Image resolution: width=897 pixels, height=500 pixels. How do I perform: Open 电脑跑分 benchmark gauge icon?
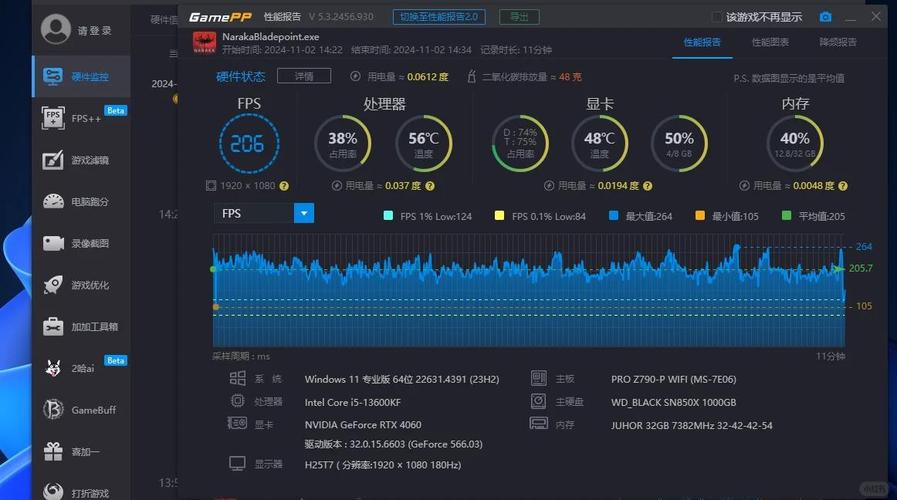pyautogui.click(x=53, y=201)
